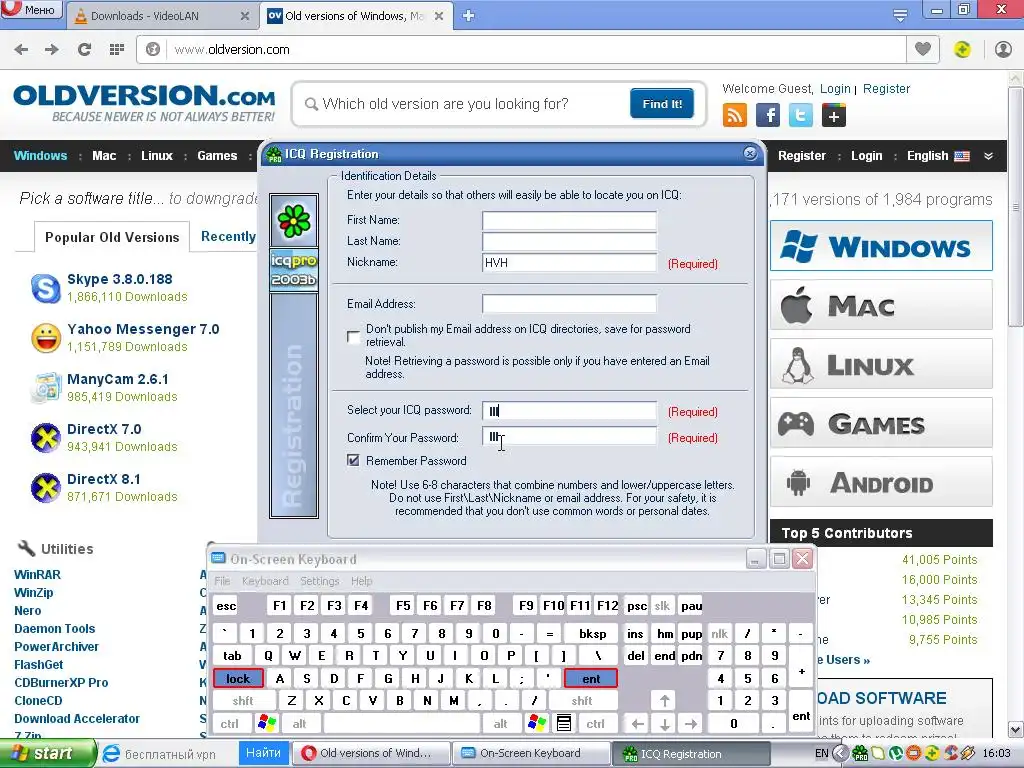
Task: Click the bksp key on On-Screen Keyboard
Action: (592, 633)
